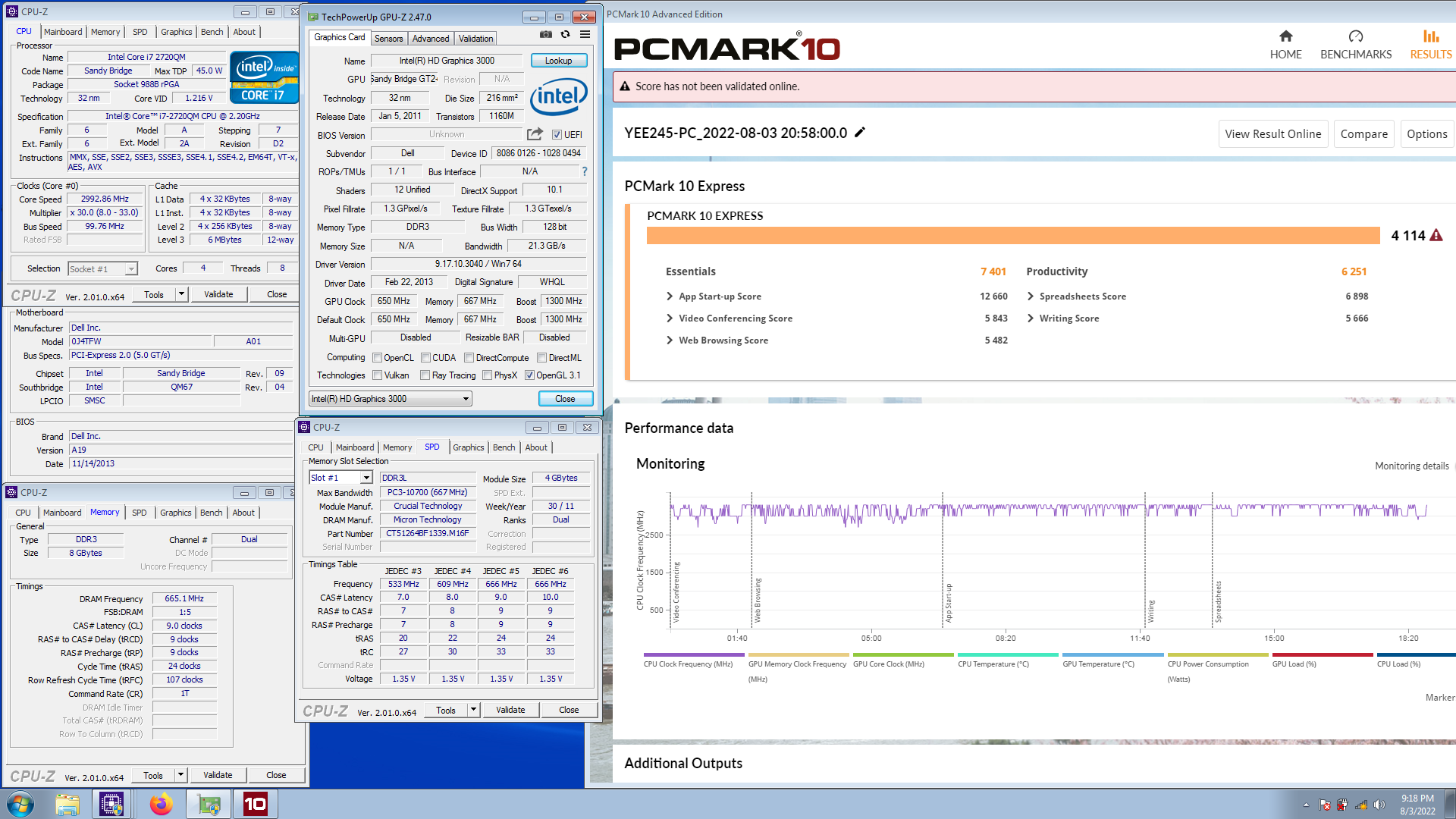Switch to Advanced tab in GPU-Z
Viewport: 1456px width, 819px height.
431,39
